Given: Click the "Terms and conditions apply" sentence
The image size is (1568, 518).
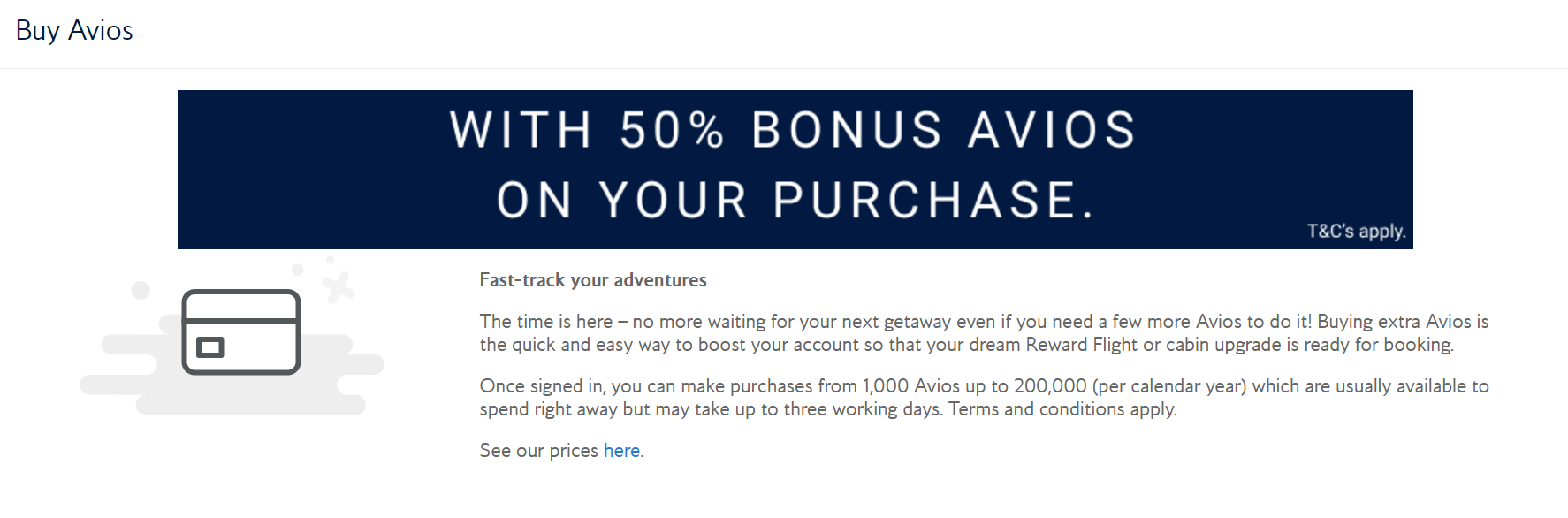Looking at the screenshot, I should 1062,409.
